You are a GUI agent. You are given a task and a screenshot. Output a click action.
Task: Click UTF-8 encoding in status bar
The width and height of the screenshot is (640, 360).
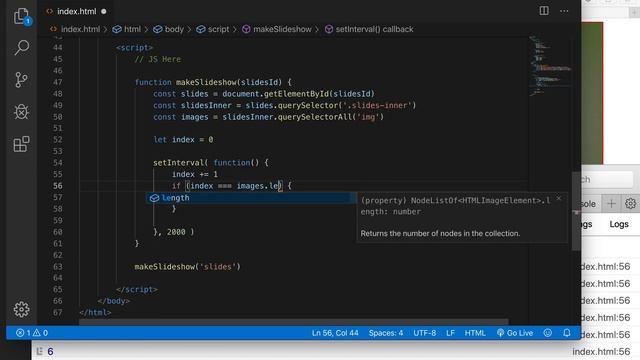point(424,333)
